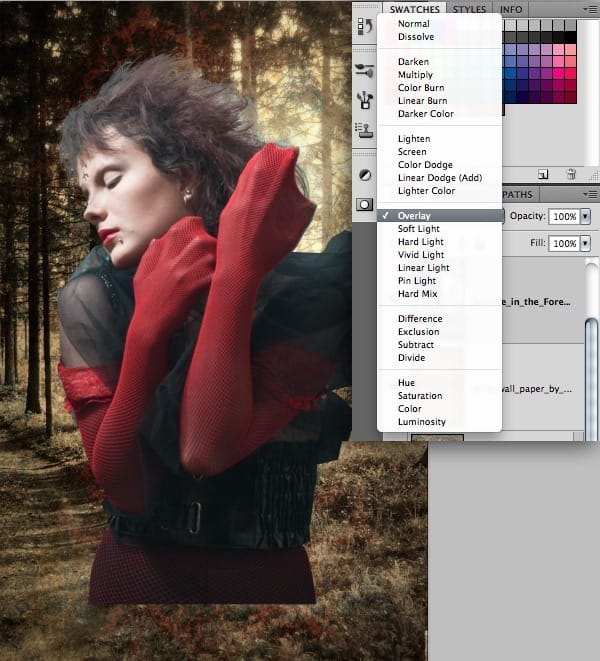
Task: Open the Brush Presets panel icon
Action: (365, 100)
